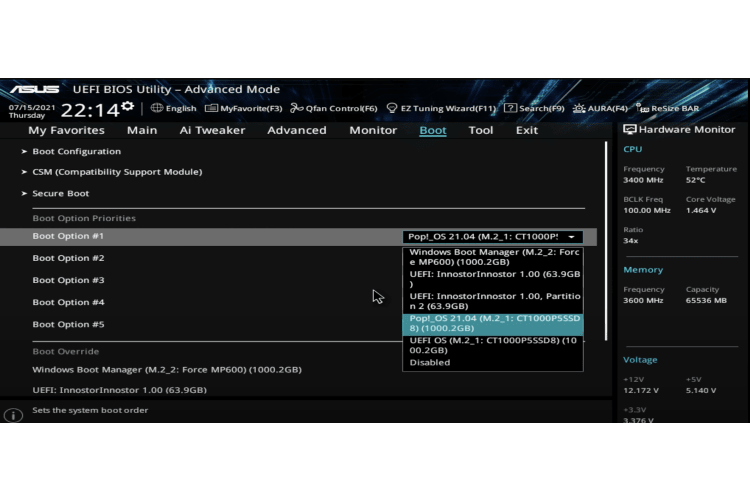Click +5V reading 5.140 V
Image resolution: width=750 pixels, height=500 pixels.
[x=701, y=390]
